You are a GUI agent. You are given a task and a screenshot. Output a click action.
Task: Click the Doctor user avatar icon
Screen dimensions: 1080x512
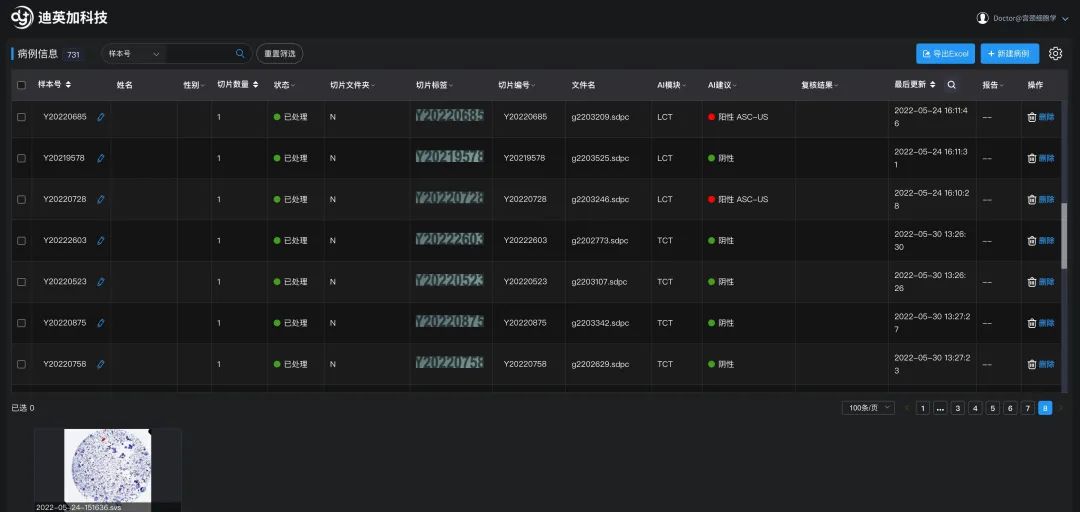click(982, 18)
